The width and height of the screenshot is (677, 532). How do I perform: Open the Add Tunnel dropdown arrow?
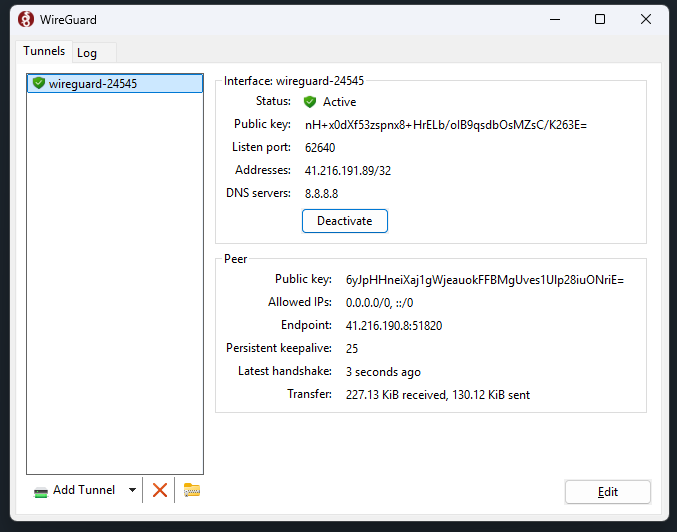pyautogui.click(x=133, y=490)
